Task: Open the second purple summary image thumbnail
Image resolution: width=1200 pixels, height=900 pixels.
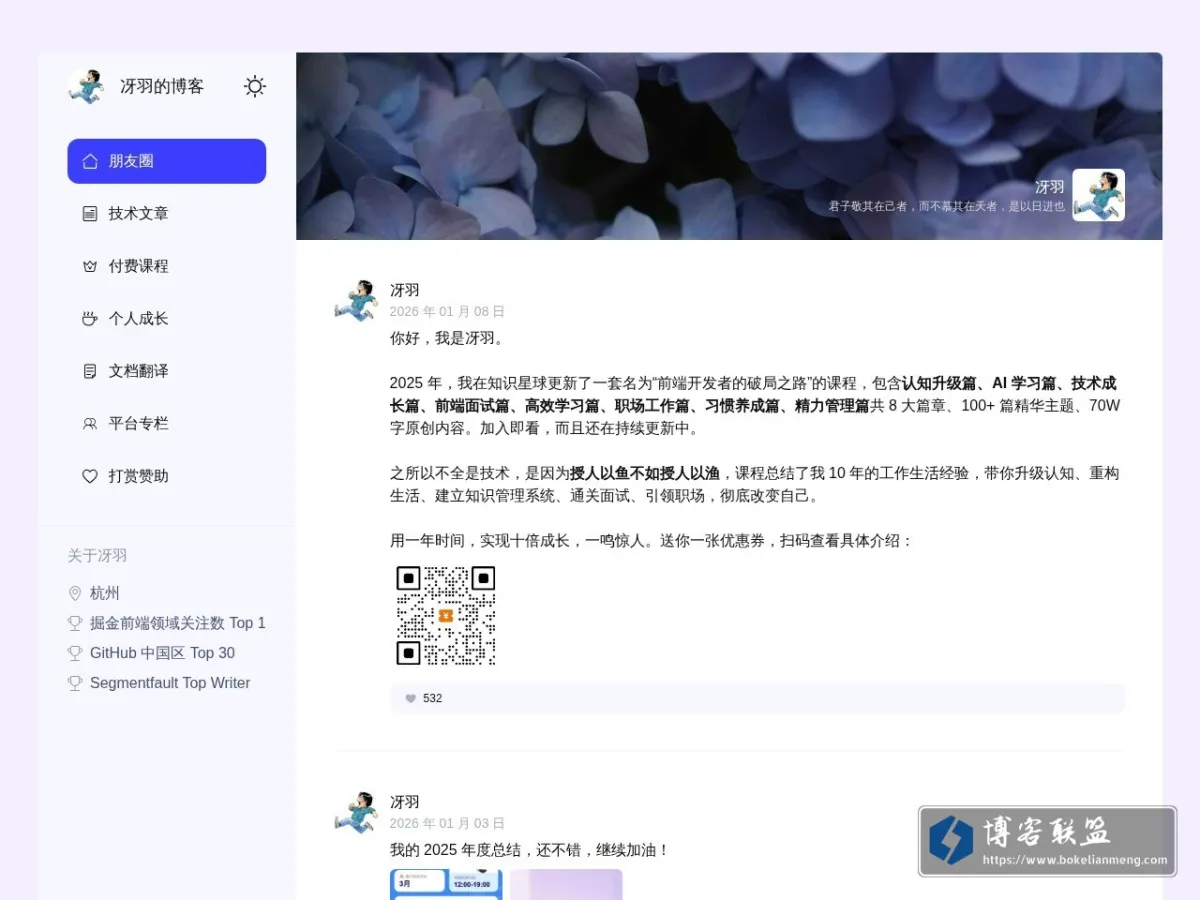Action: pyautogui.click(x=566, y=885)
